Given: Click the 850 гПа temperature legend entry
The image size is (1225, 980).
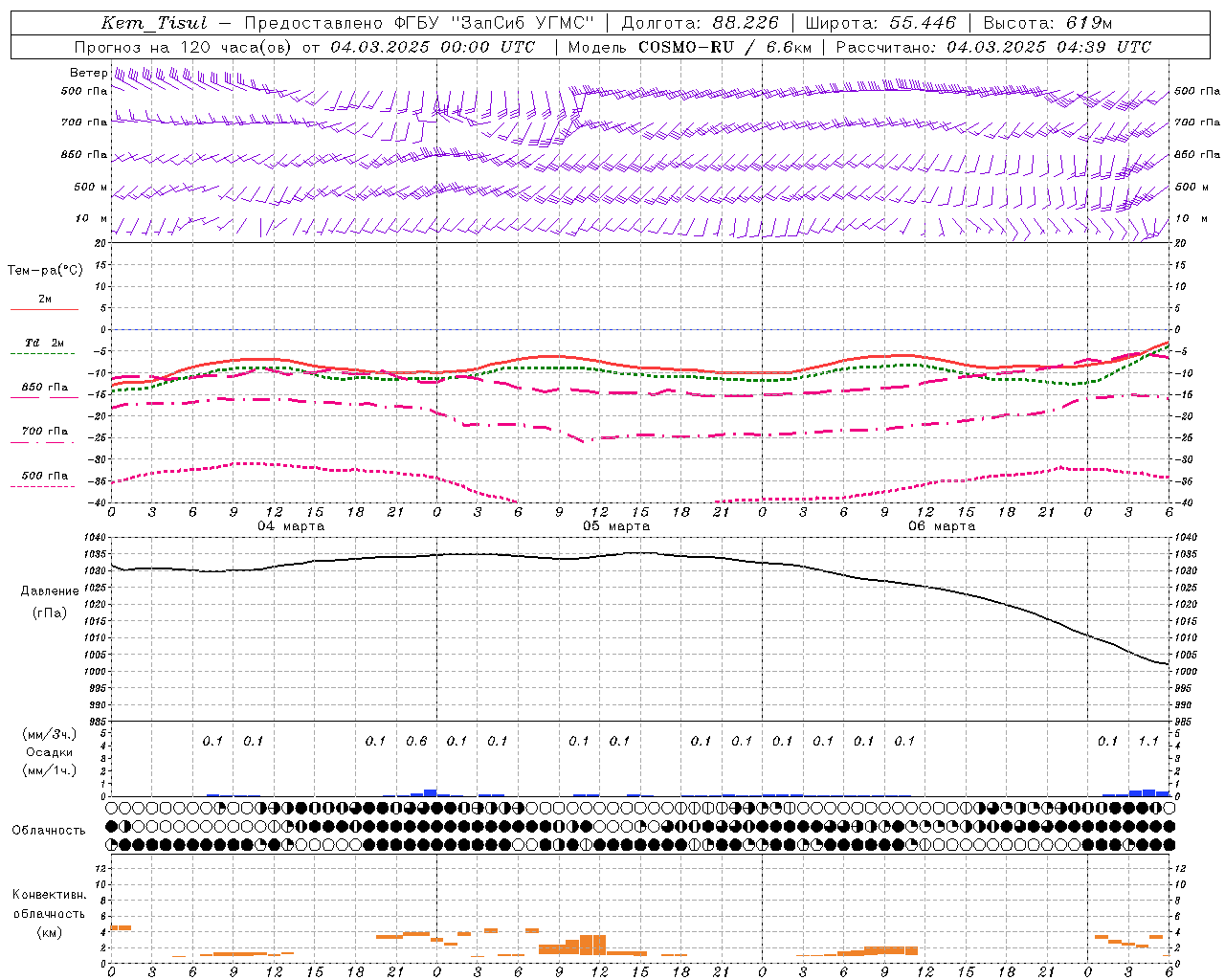Looking at the screenshot, I should (x=45, y=388).
